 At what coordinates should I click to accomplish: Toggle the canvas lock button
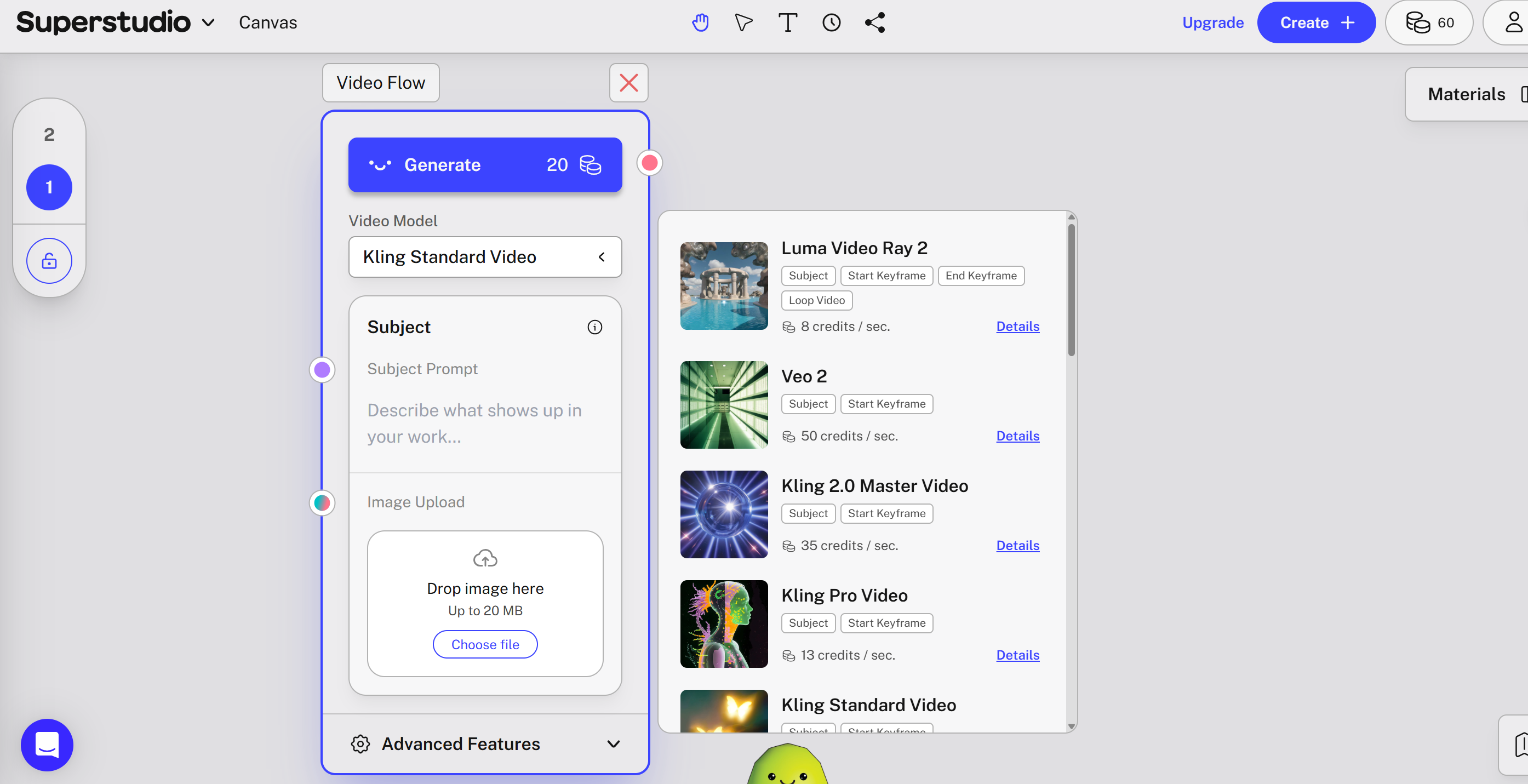(x=49, y=261)
